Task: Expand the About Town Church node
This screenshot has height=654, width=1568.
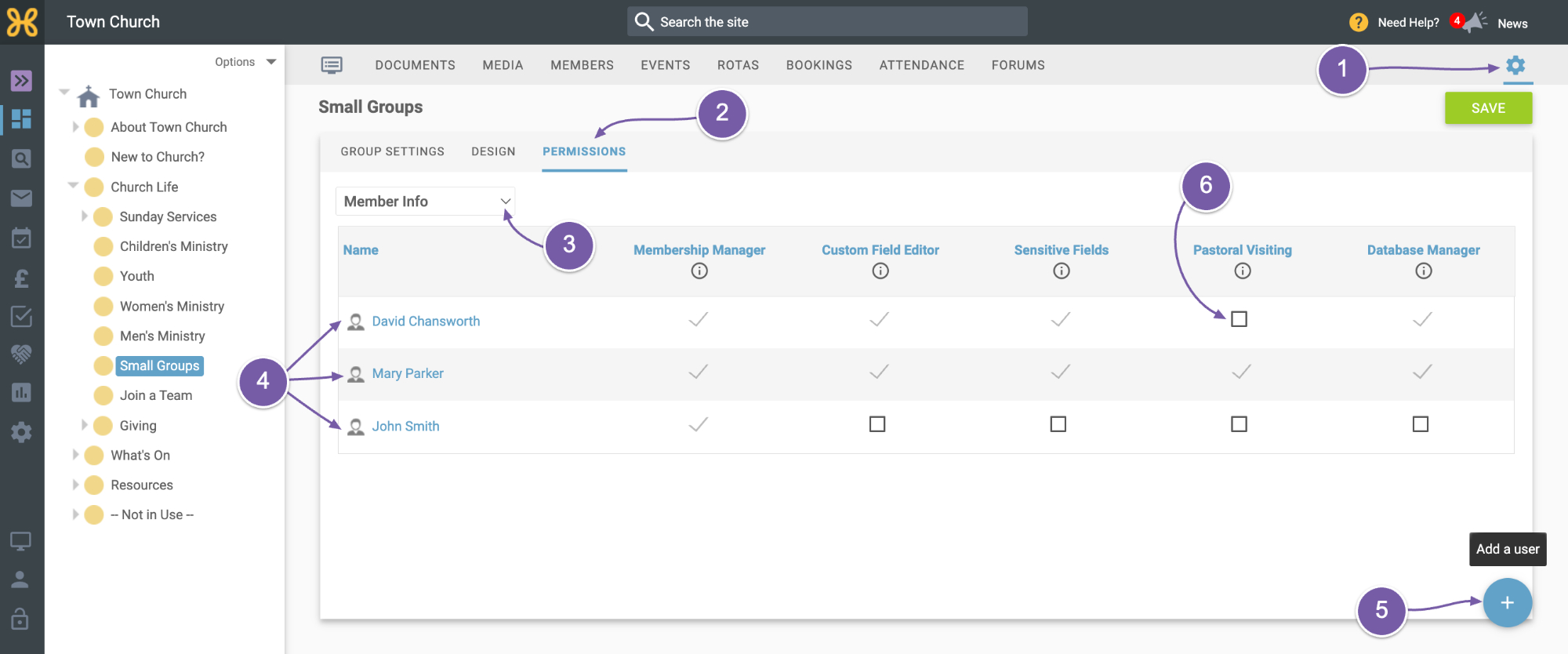Action: pyautogui.click(x=75, y=127)
